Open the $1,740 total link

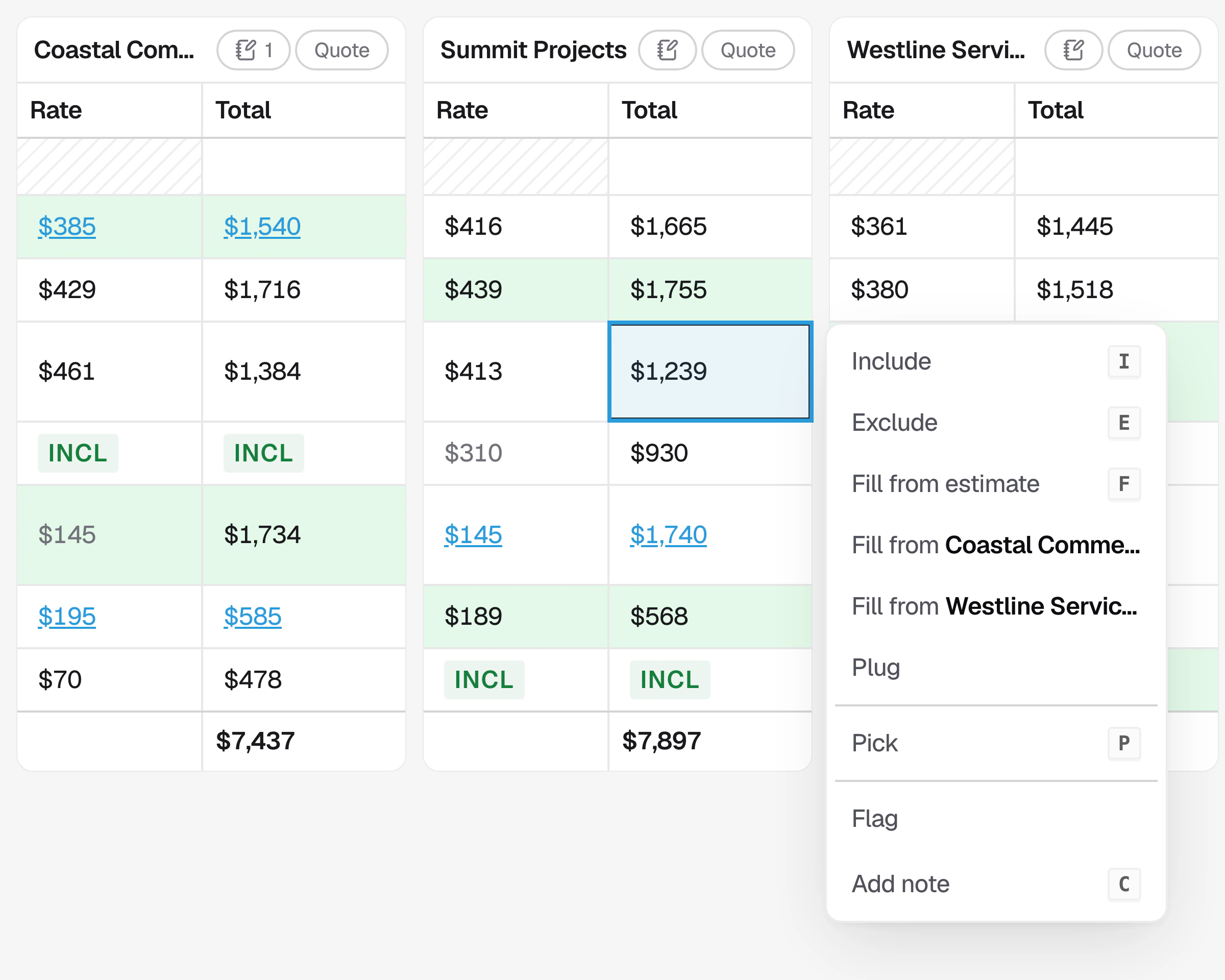tap(668, 535)
